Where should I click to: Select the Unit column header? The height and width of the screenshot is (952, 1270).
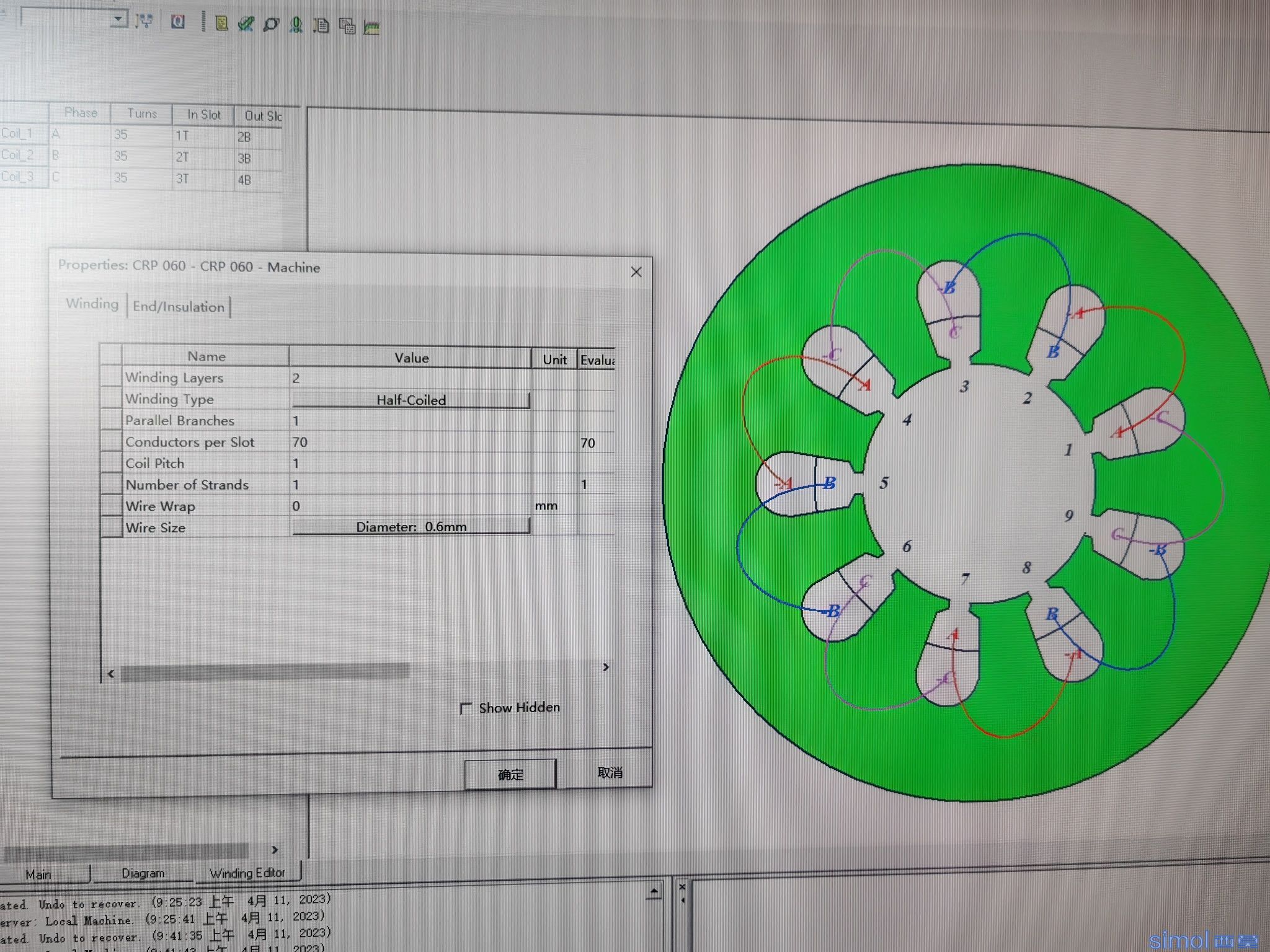tap(554, 359)
